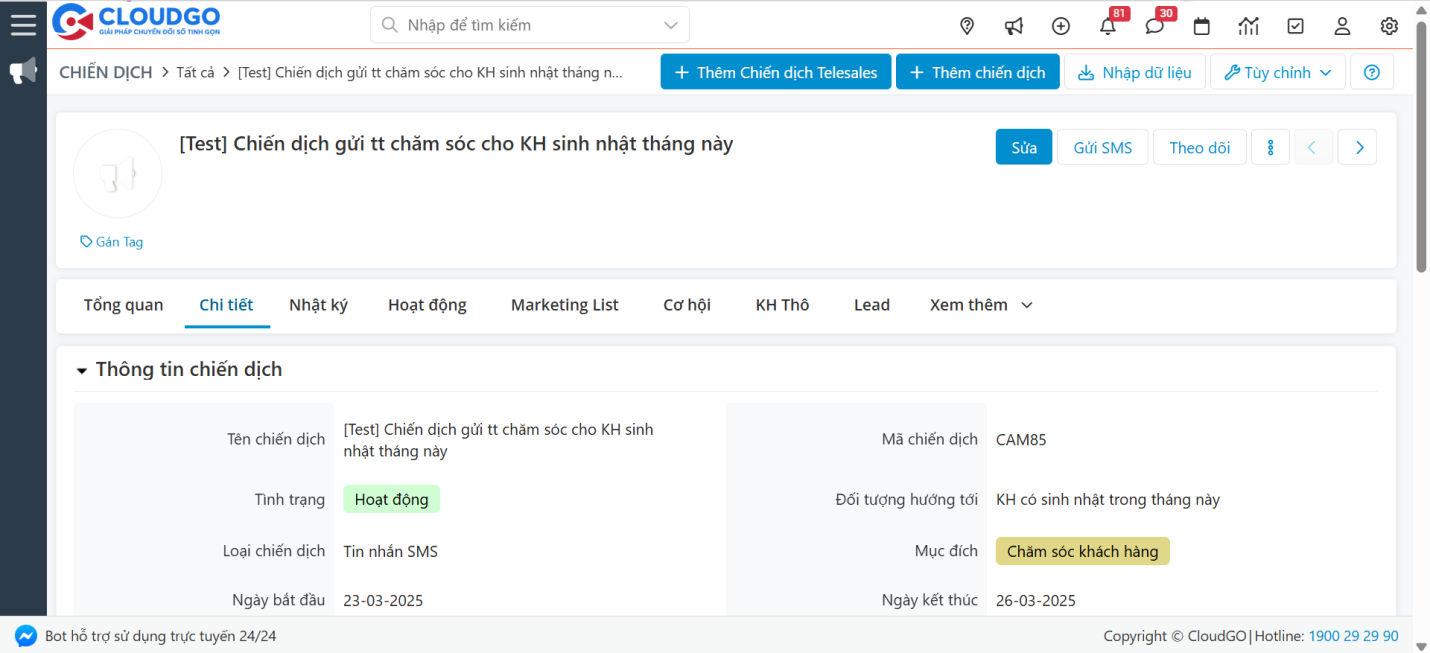Open the help question mark icon
The image size is (1430, 653).
[1372, 72]
